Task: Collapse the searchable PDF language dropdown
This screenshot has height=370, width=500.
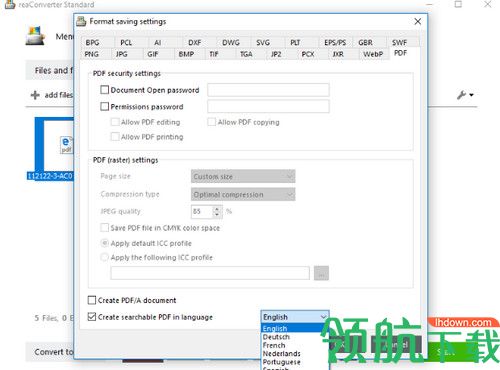Action: click(323, 317)
